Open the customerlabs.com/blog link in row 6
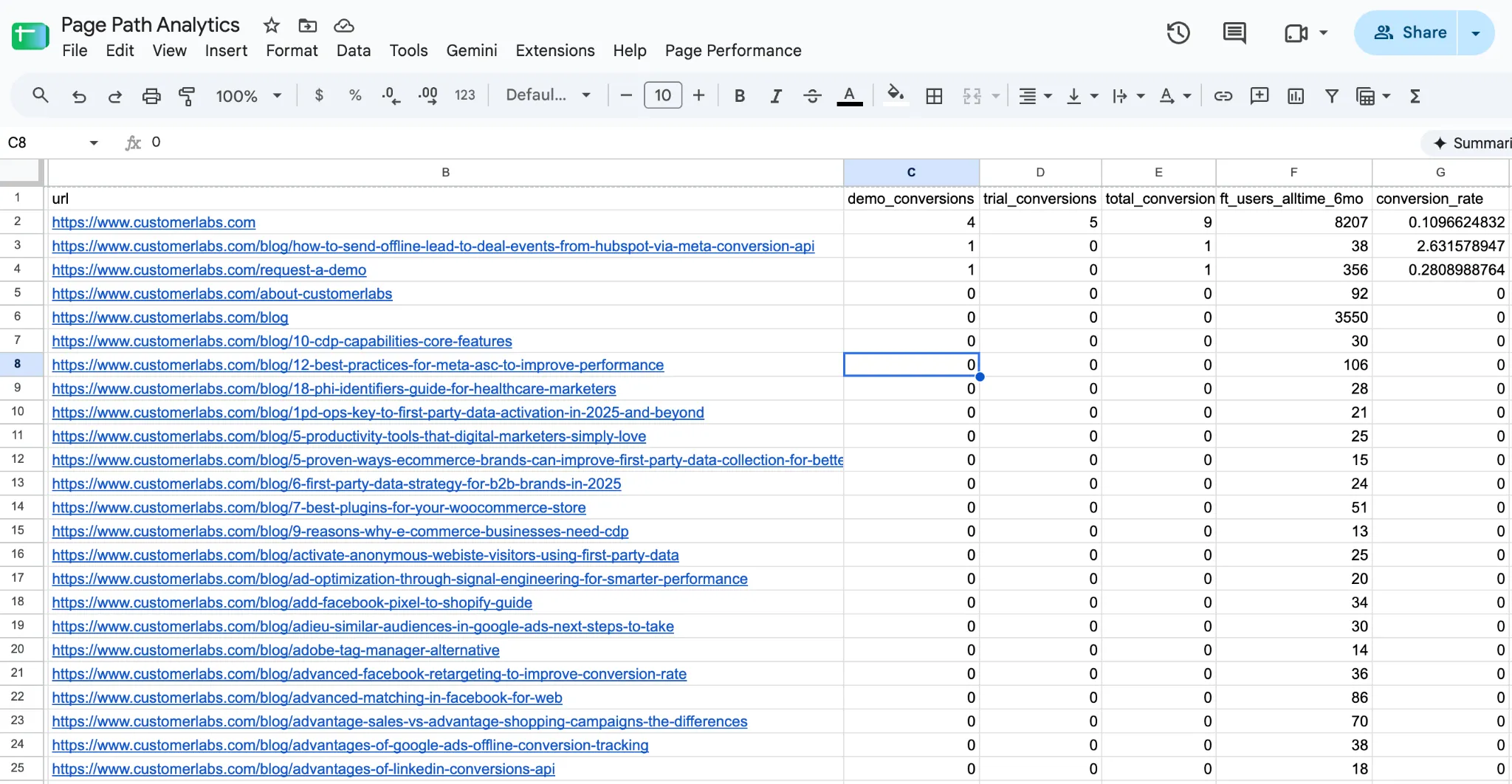1512x784 pixels. point(170,317)
